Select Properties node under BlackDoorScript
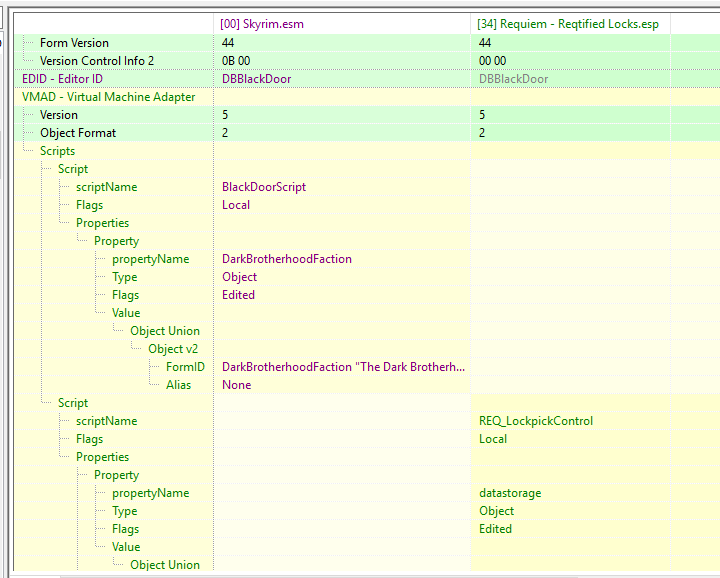 click(x=102, y=223)
